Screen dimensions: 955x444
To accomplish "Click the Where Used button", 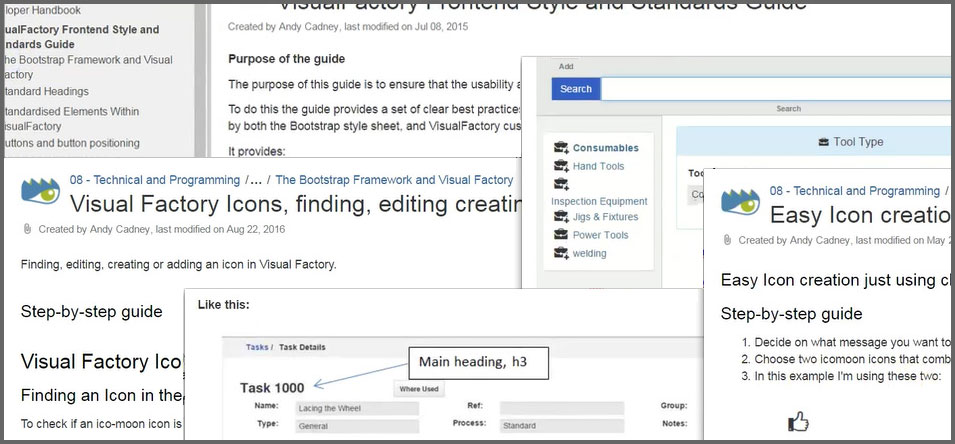I will point(419,389).
